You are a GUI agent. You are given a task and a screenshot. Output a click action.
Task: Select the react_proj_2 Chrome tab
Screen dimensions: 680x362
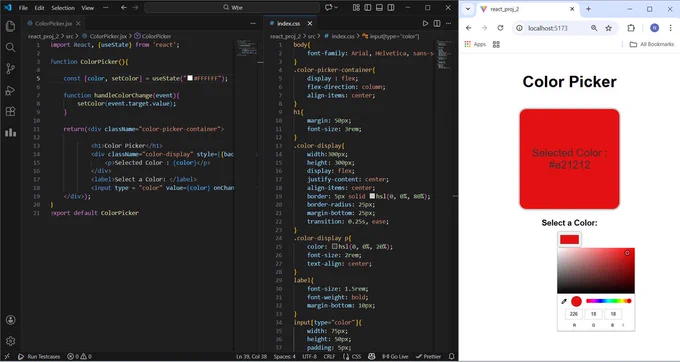(527, 9)
